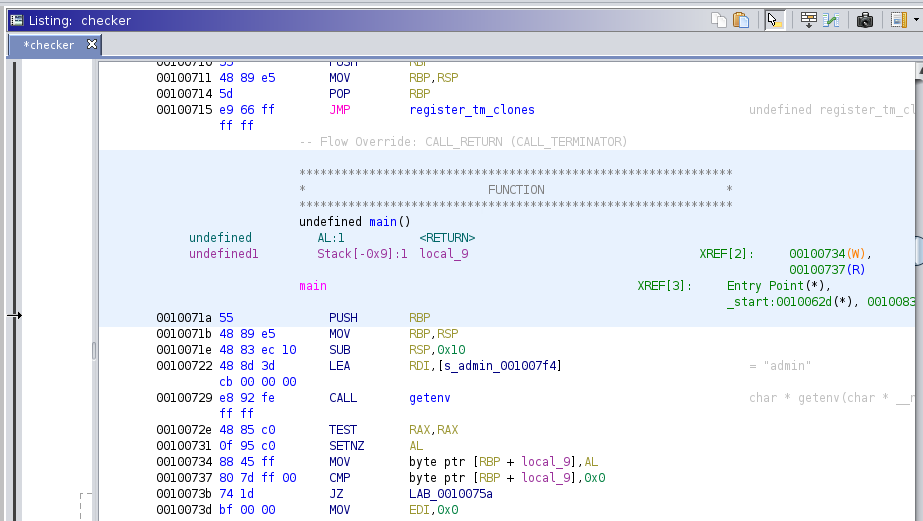Click the Flow Override CALL_RETURN comment
This screenshot has height=521, width=923.
[x=463, y=141]
